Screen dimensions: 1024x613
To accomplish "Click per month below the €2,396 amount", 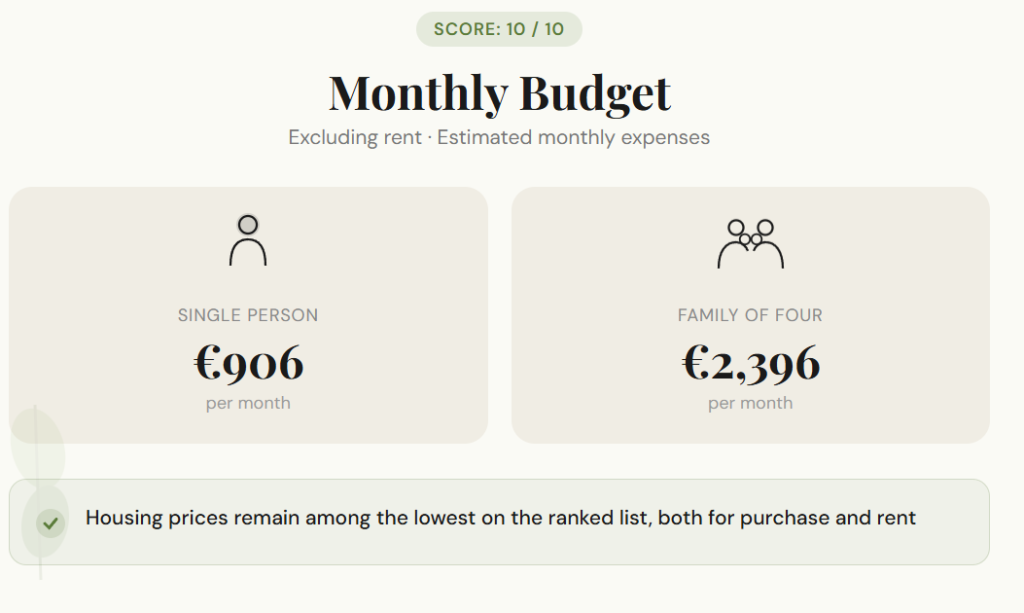I will pyautogui.click(x=750, y=403).
